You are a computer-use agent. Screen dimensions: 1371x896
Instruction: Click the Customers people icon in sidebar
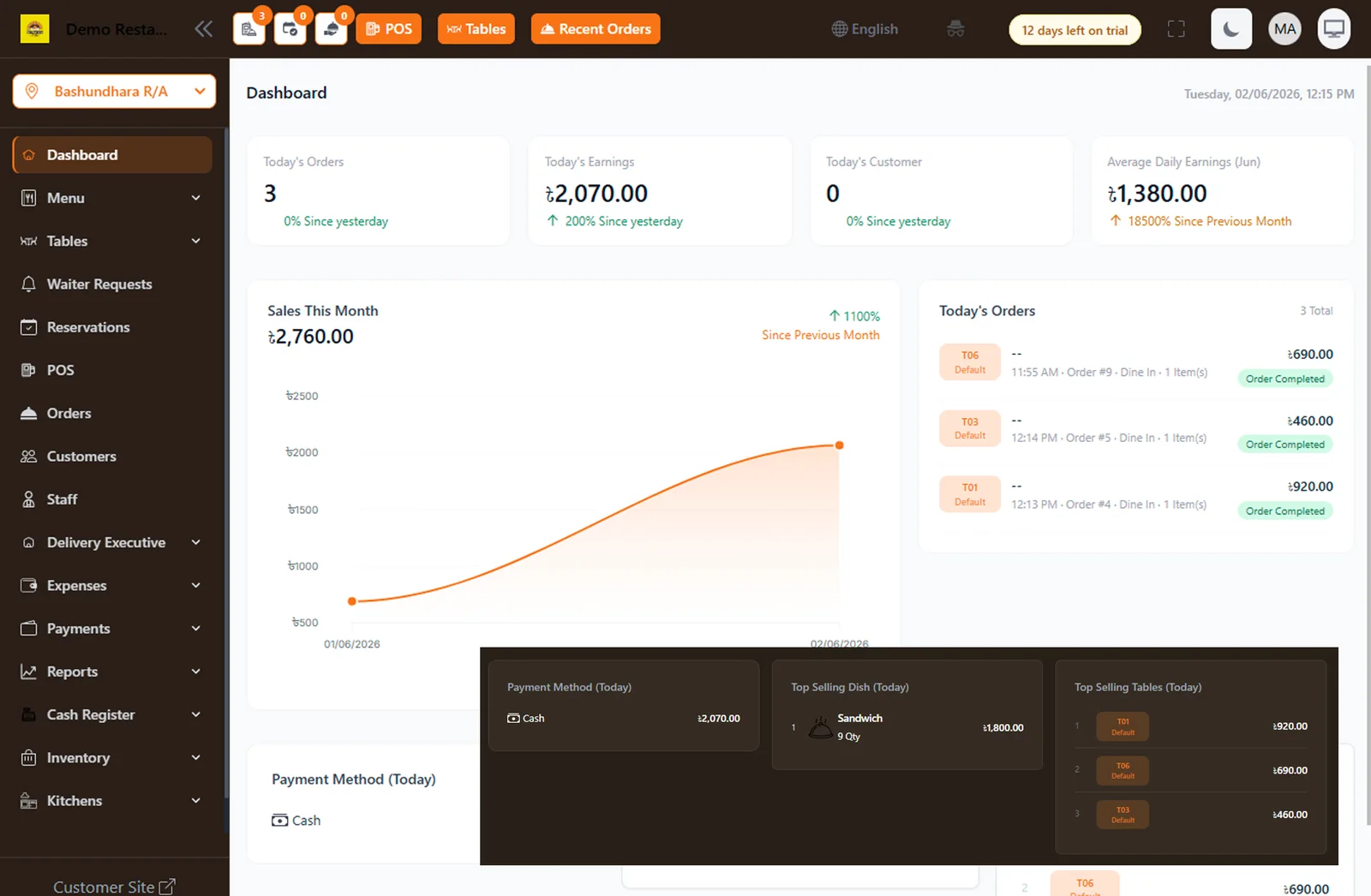coord(28,457)
